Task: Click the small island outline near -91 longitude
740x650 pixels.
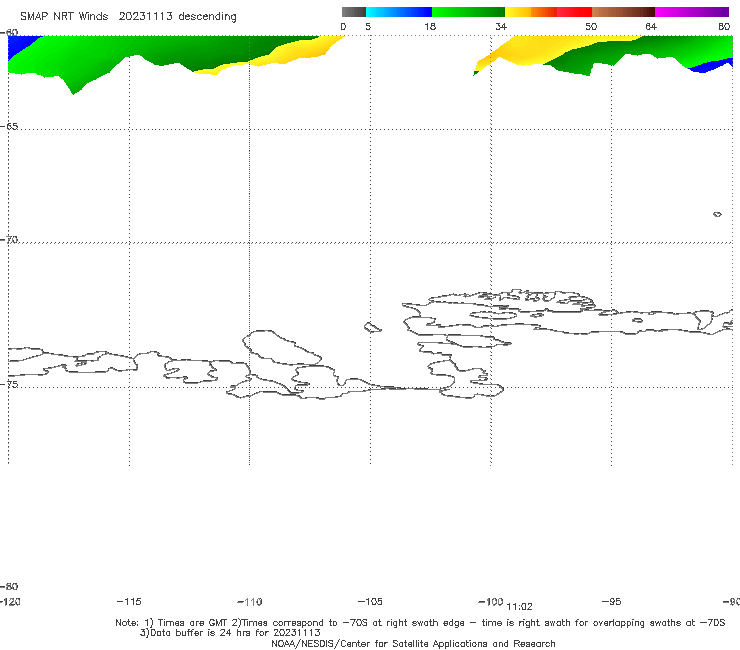Action: (717, 214)
